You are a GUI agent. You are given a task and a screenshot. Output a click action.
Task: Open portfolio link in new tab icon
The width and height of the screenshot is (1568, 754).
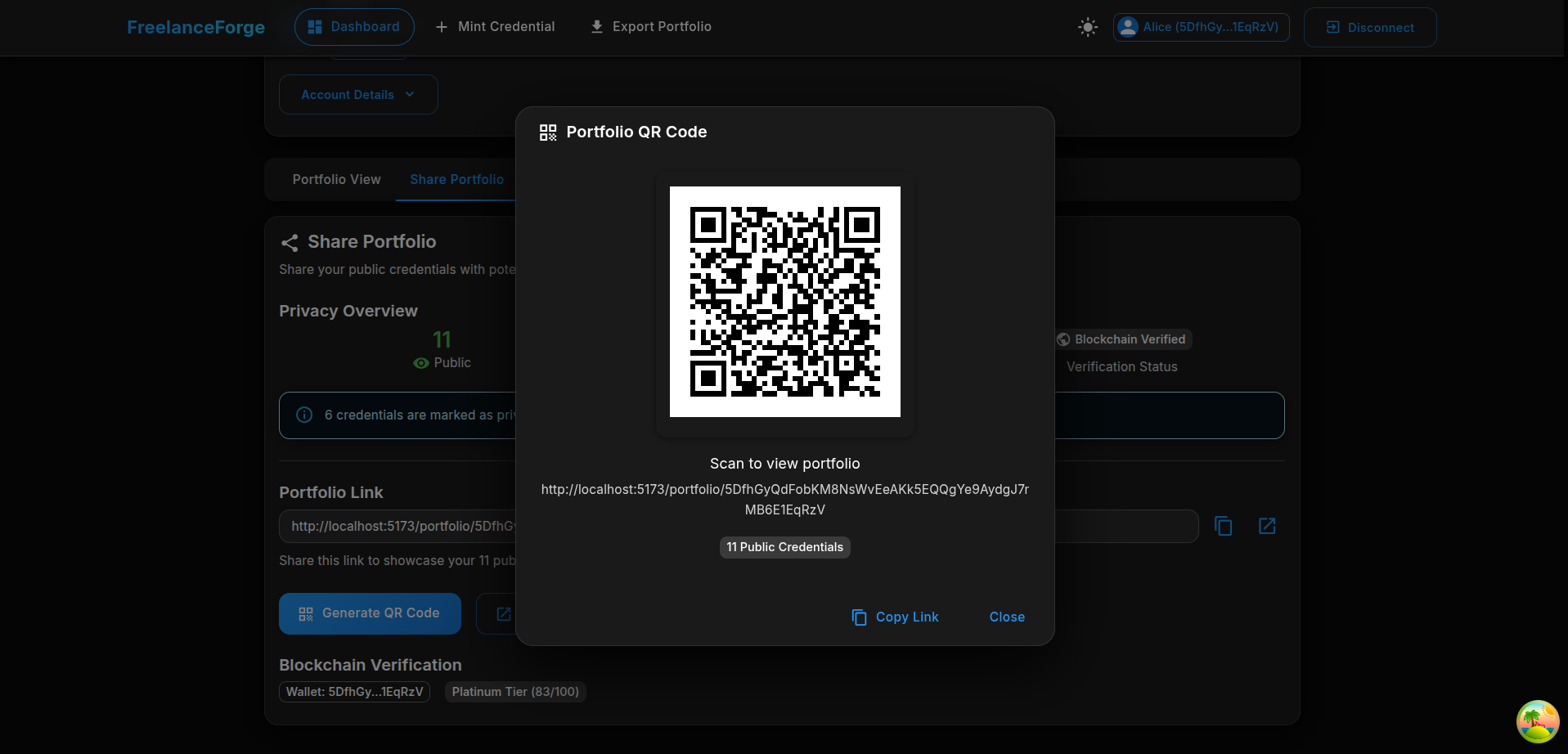1267,526
